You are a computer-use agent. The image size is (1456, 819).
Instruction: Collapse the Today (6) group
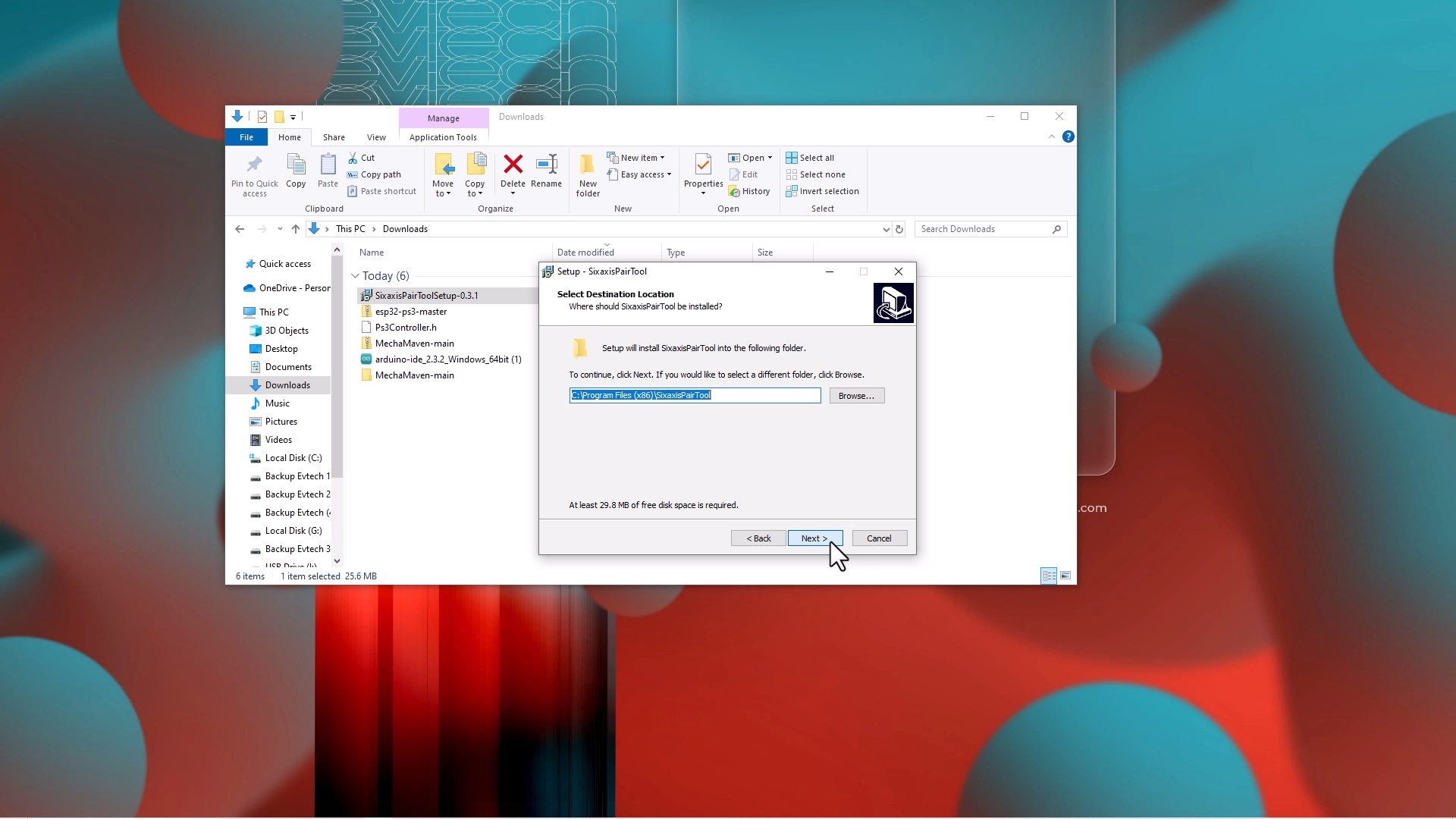tap(355, 276)
